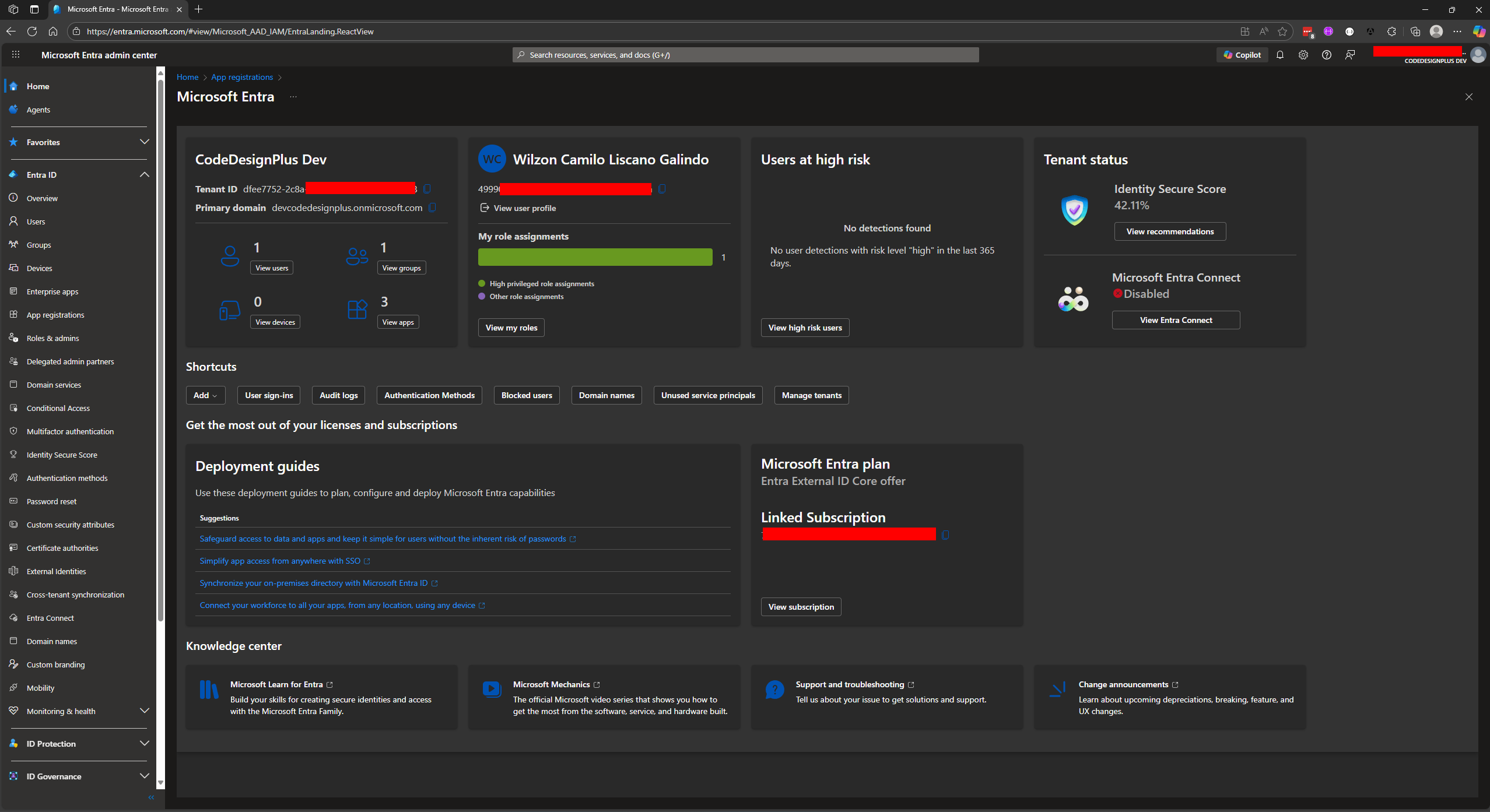Expand the Favorites section in sidebar

click(x=145, y=142)
